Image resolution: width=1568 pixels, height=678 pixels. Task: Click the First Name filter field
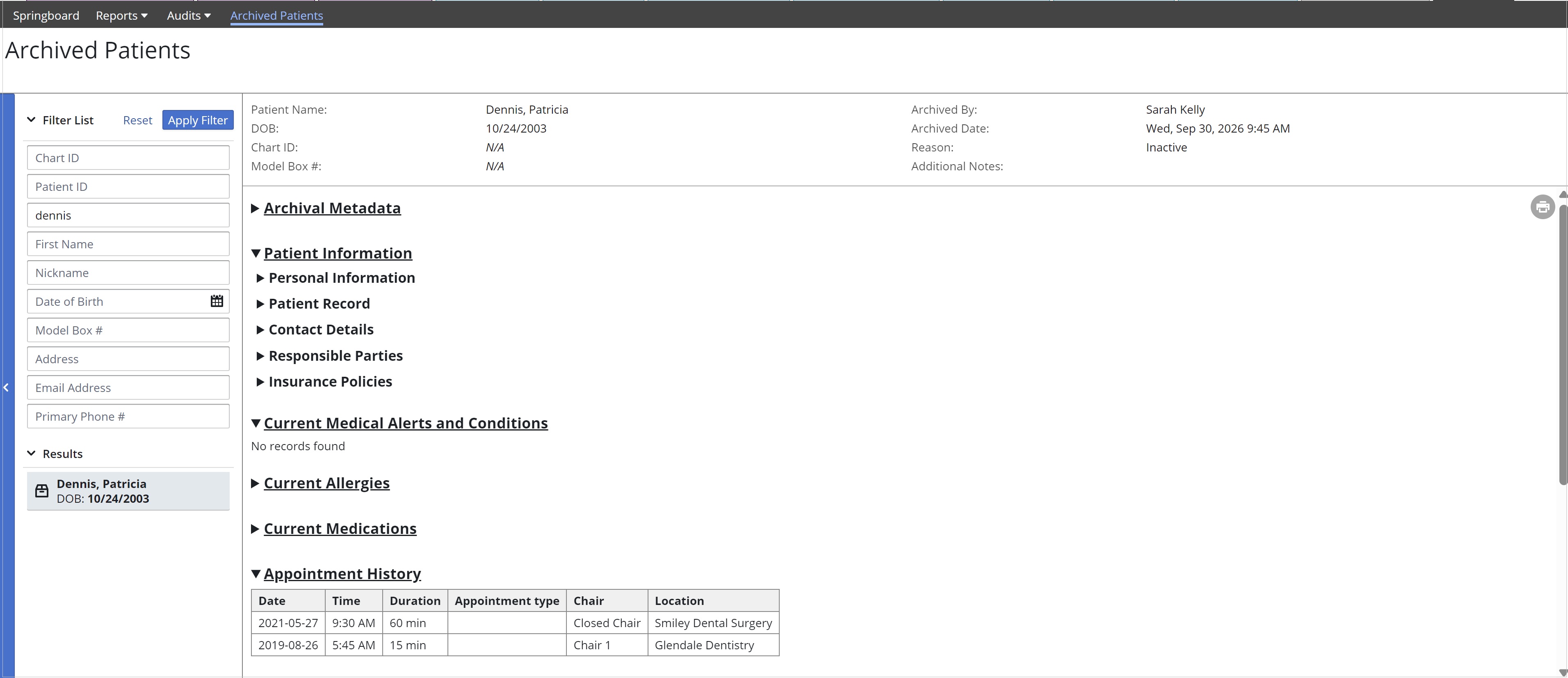click(128, 244)
